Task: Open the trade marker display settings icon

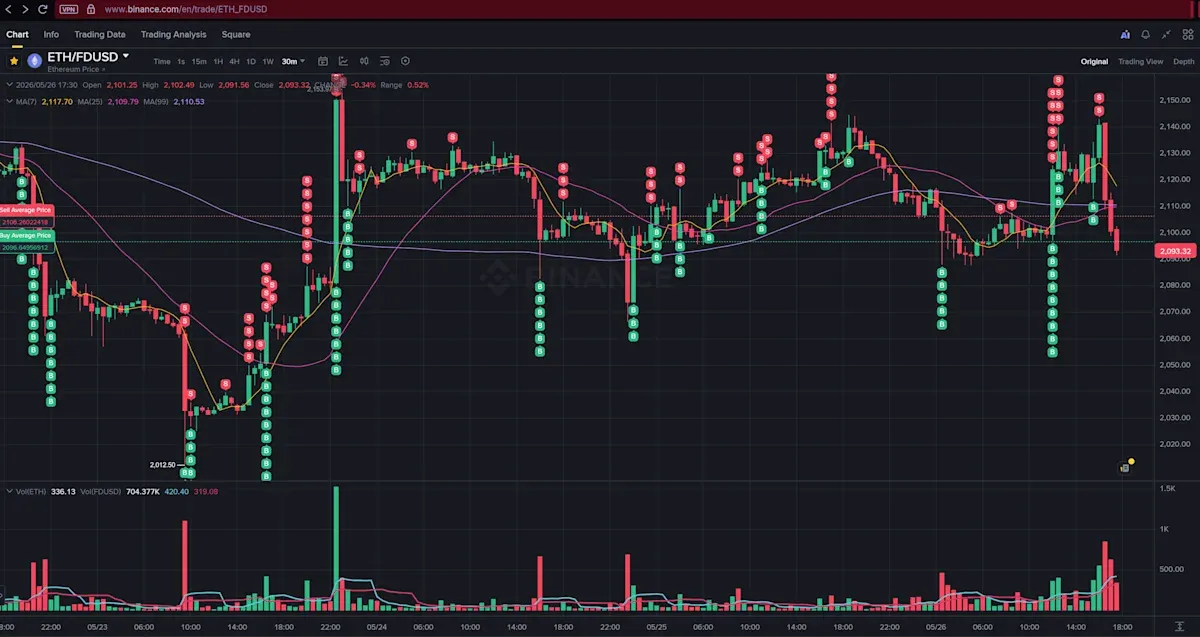Action: (x=384, y=61)
